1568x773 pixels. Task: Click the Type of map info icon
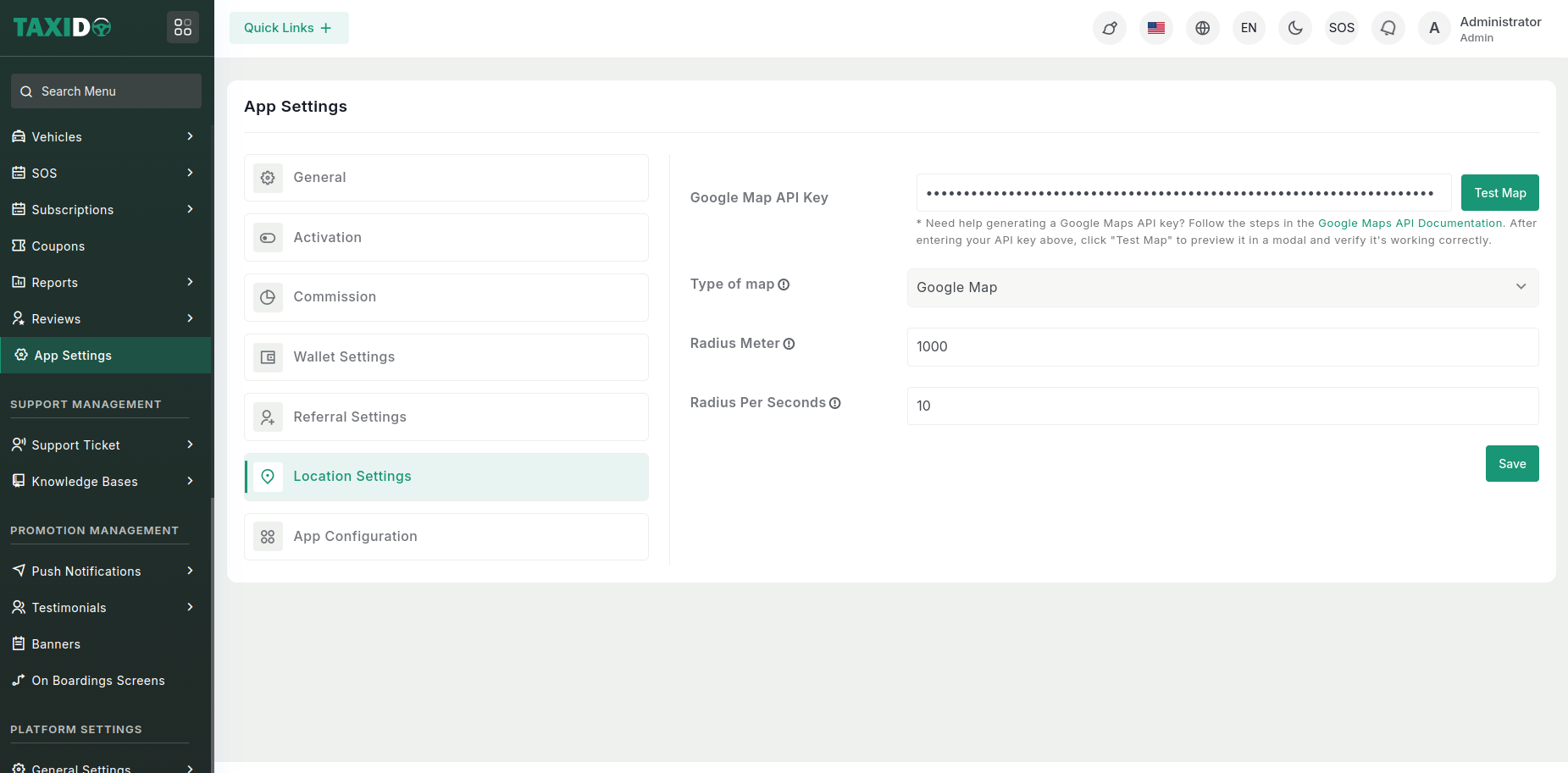tap(784, 284)
